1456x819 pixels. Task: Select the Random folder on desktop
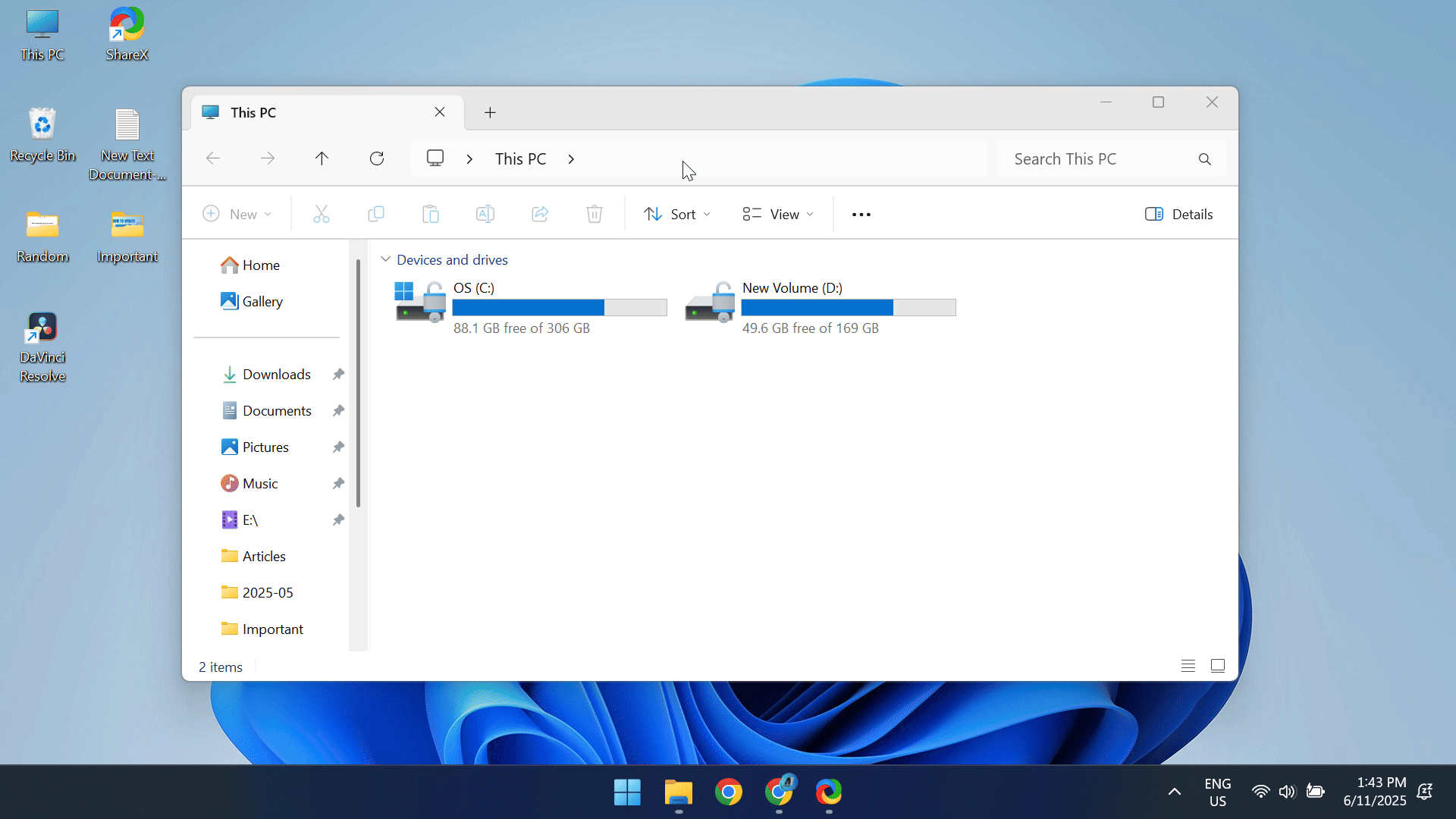[42, 237]
